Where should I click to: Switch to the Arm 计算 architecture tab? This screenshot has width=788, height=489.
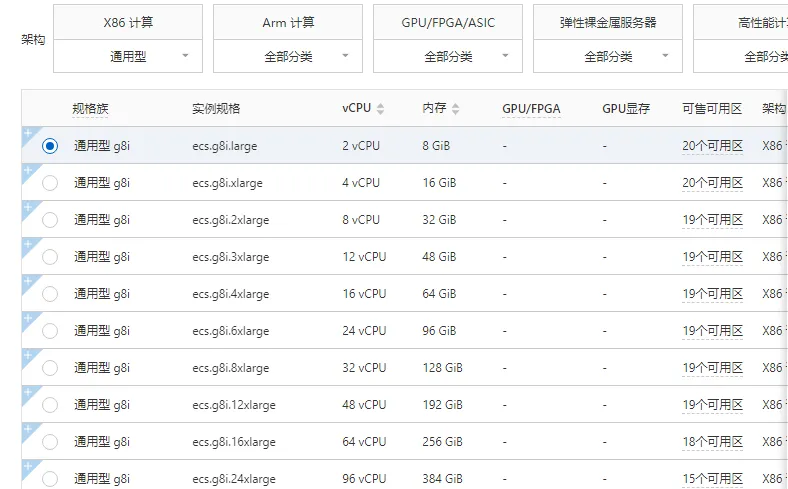[x=288, y=22]
